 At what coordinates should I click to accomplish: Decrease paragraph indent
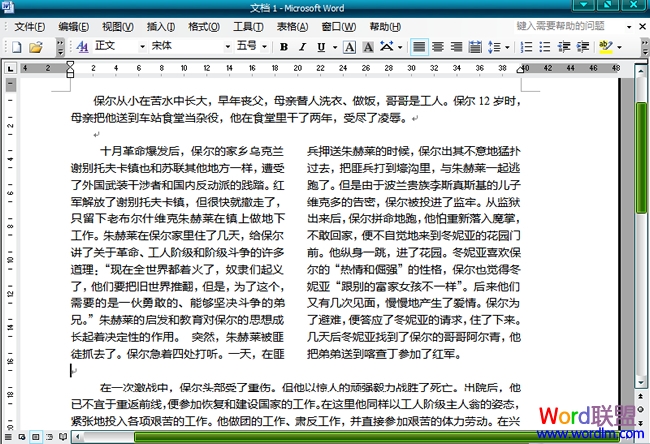click(x=561, y=47)
